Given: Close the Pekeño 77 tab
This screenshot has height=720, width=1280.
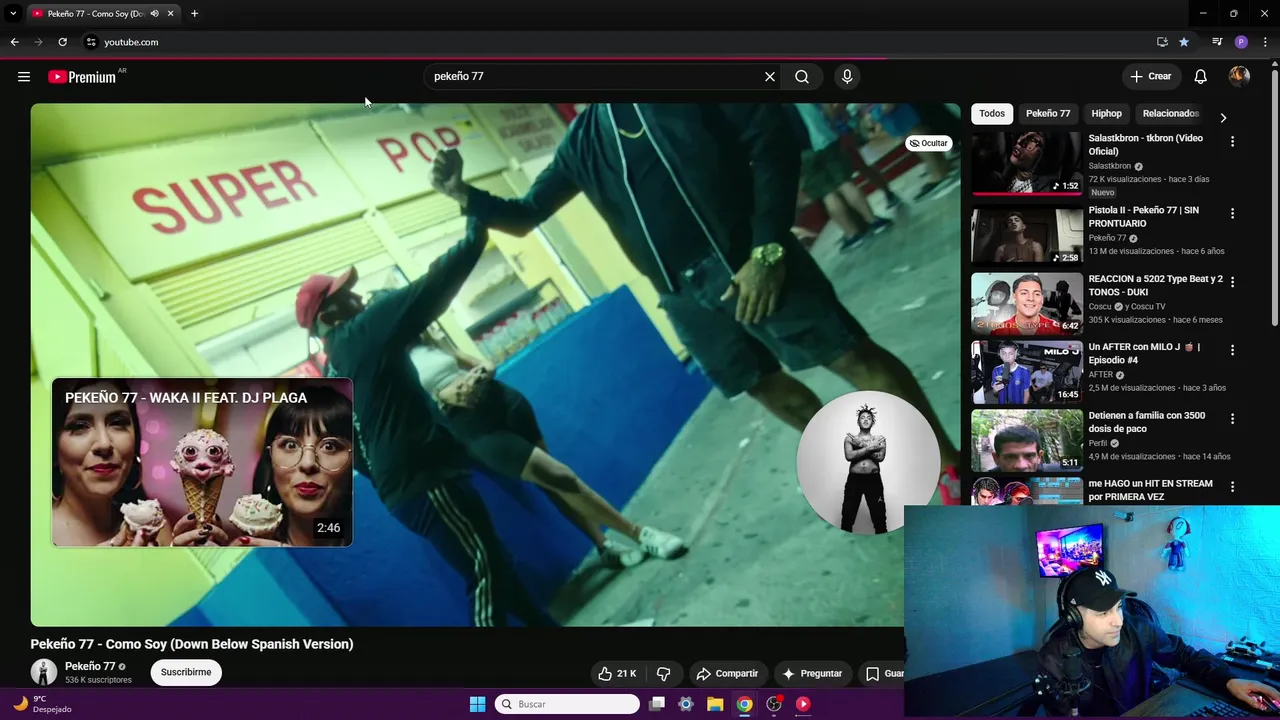Looking at the screenshot, I should point(170,13).
